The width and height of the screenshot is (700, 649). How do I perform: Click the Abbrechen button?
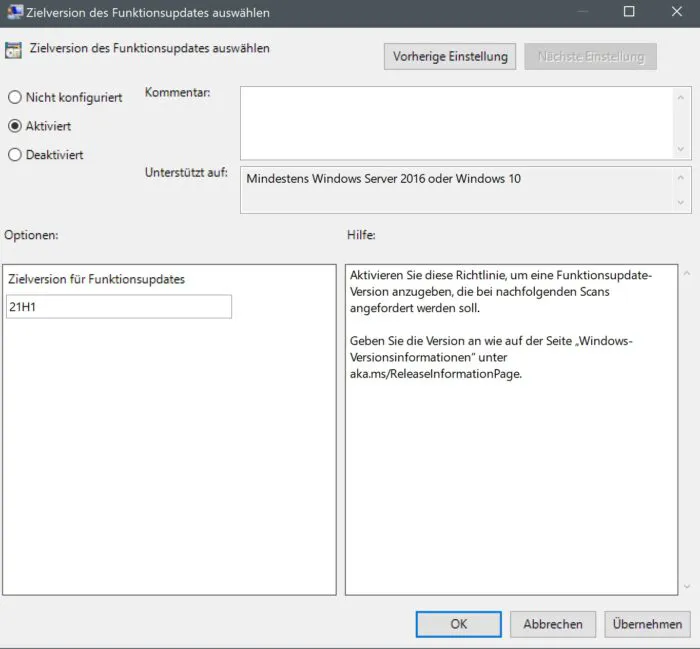click(x=553, y=624)
